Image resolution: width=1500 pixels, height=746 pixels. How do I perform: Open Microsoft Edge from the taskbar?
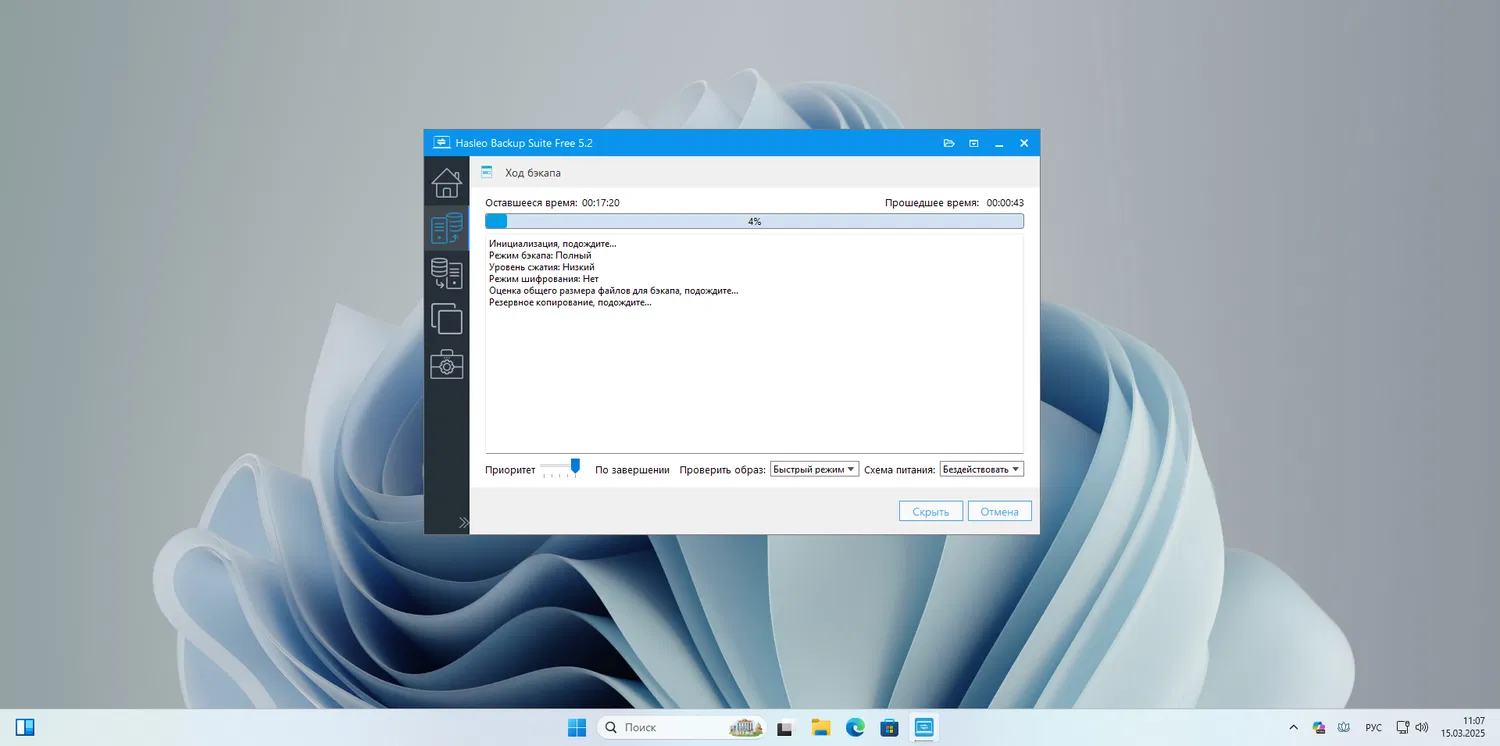[855, 727]
